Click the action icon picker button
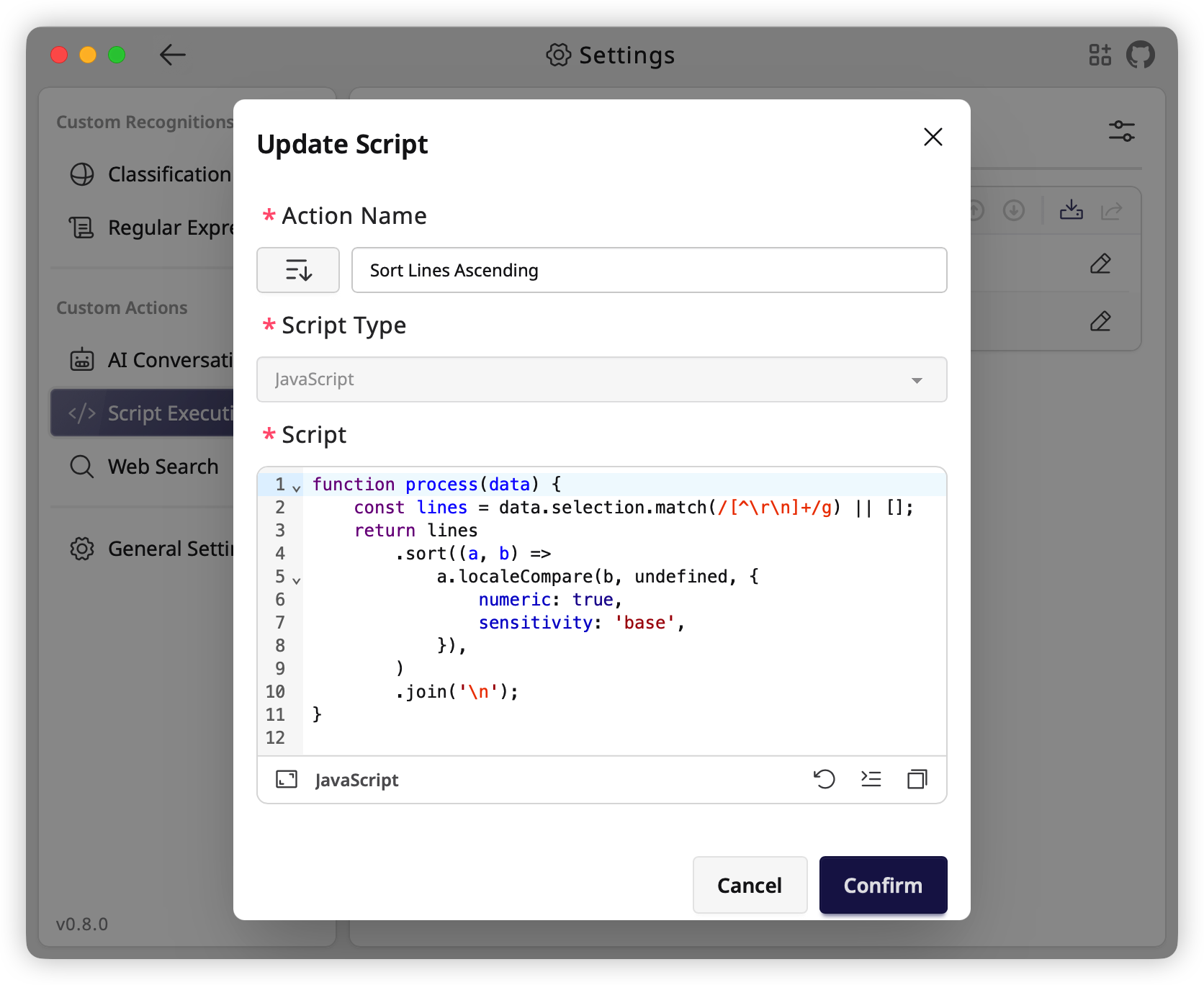The height and width of the screenshot is (985, 1204). click(x=298, y=270)
